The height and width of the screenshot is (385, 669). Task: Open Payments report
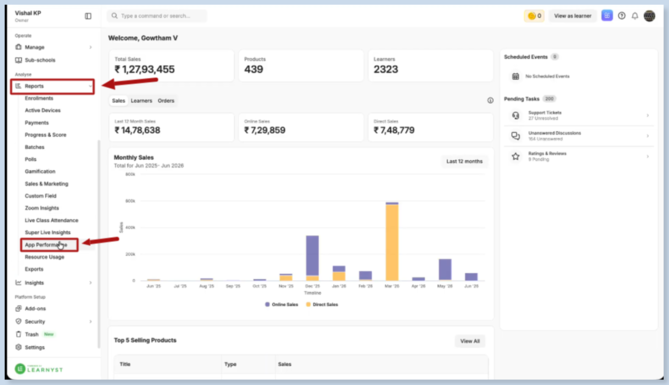click(37, 122)
